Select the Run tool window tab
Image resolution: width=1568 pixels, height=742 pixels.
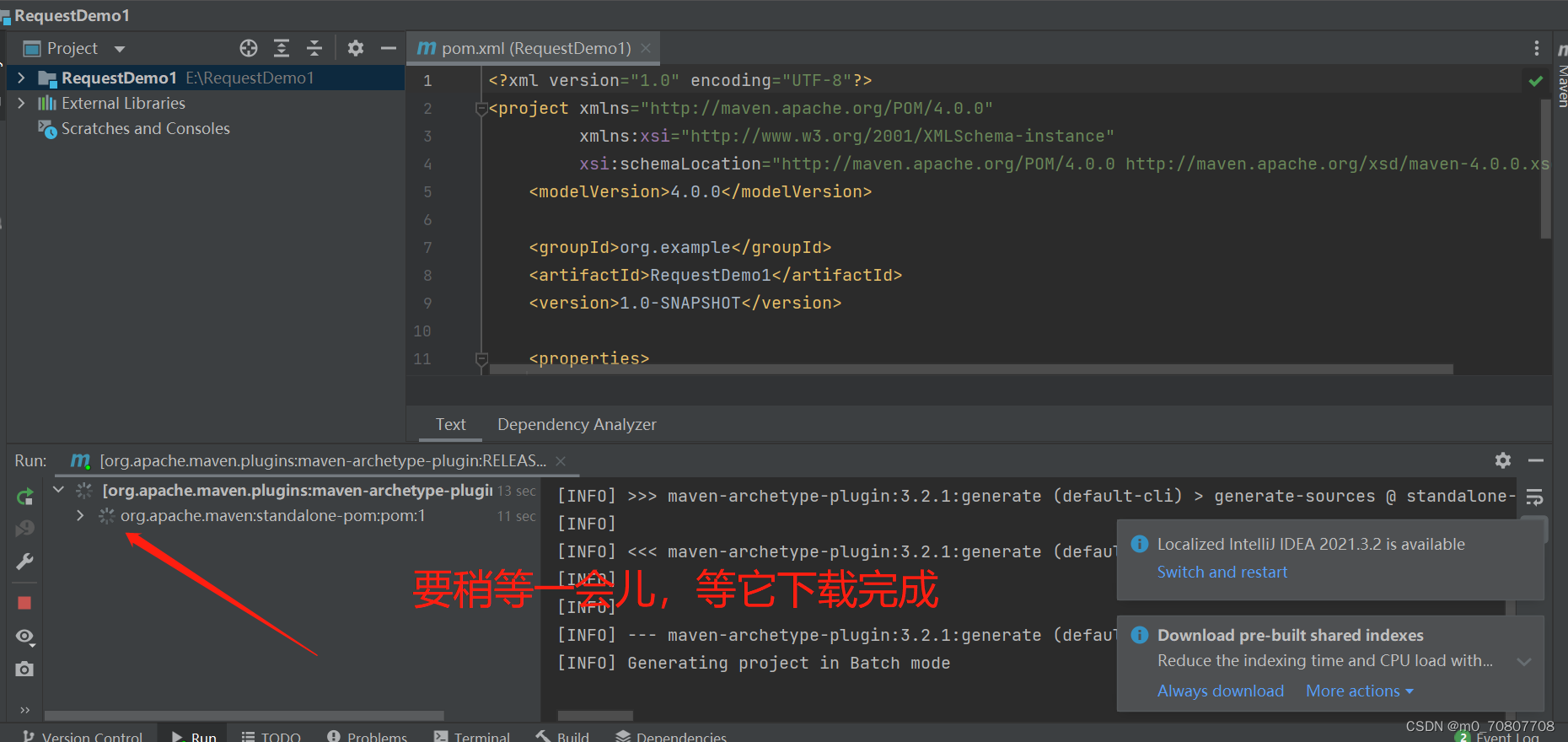point(194,736)
